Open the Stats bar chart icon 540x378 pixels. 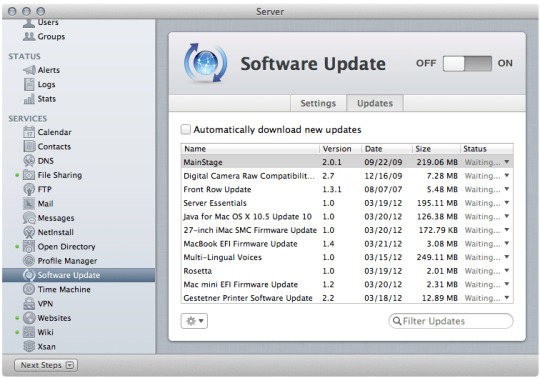tap(29, 99)
